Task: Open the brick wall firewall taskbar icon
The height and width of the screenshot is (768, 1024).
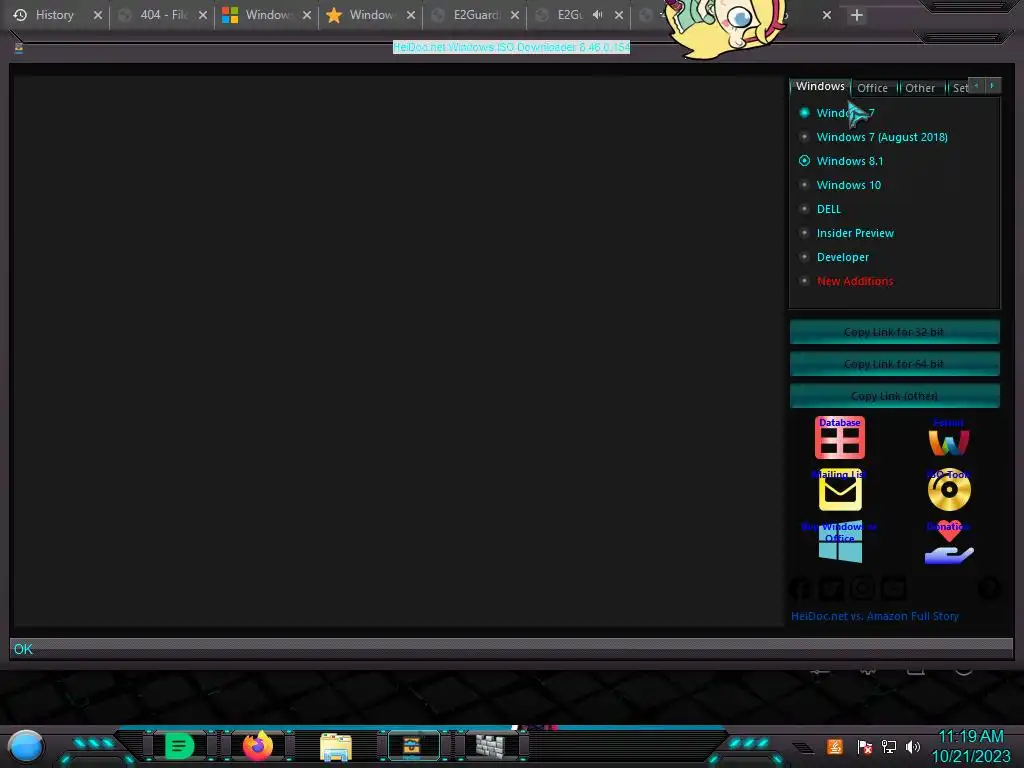Action: [490, 746]
